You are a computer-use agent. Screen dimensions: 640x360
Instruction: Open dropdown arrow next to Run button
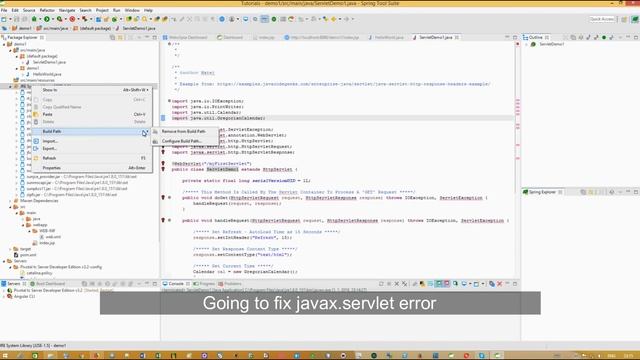[x=53, y=19]
